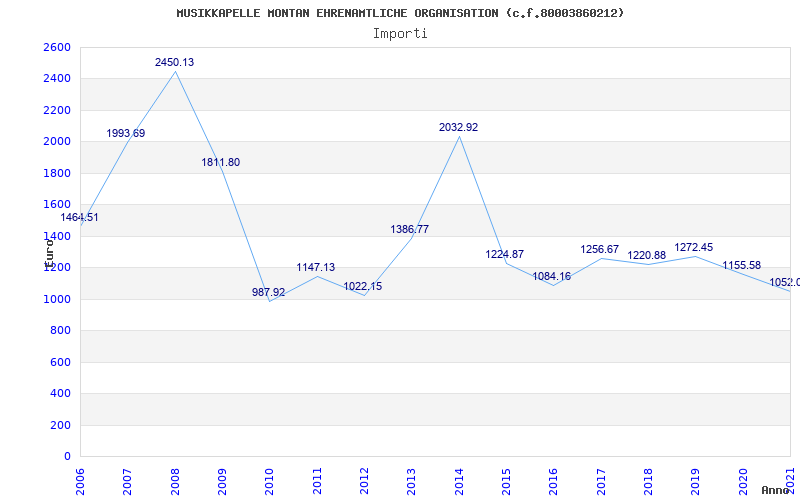The height and width of the screenshot is (500, 800).
Task: Select the 1155.58 data label
Action: [741, 265]
